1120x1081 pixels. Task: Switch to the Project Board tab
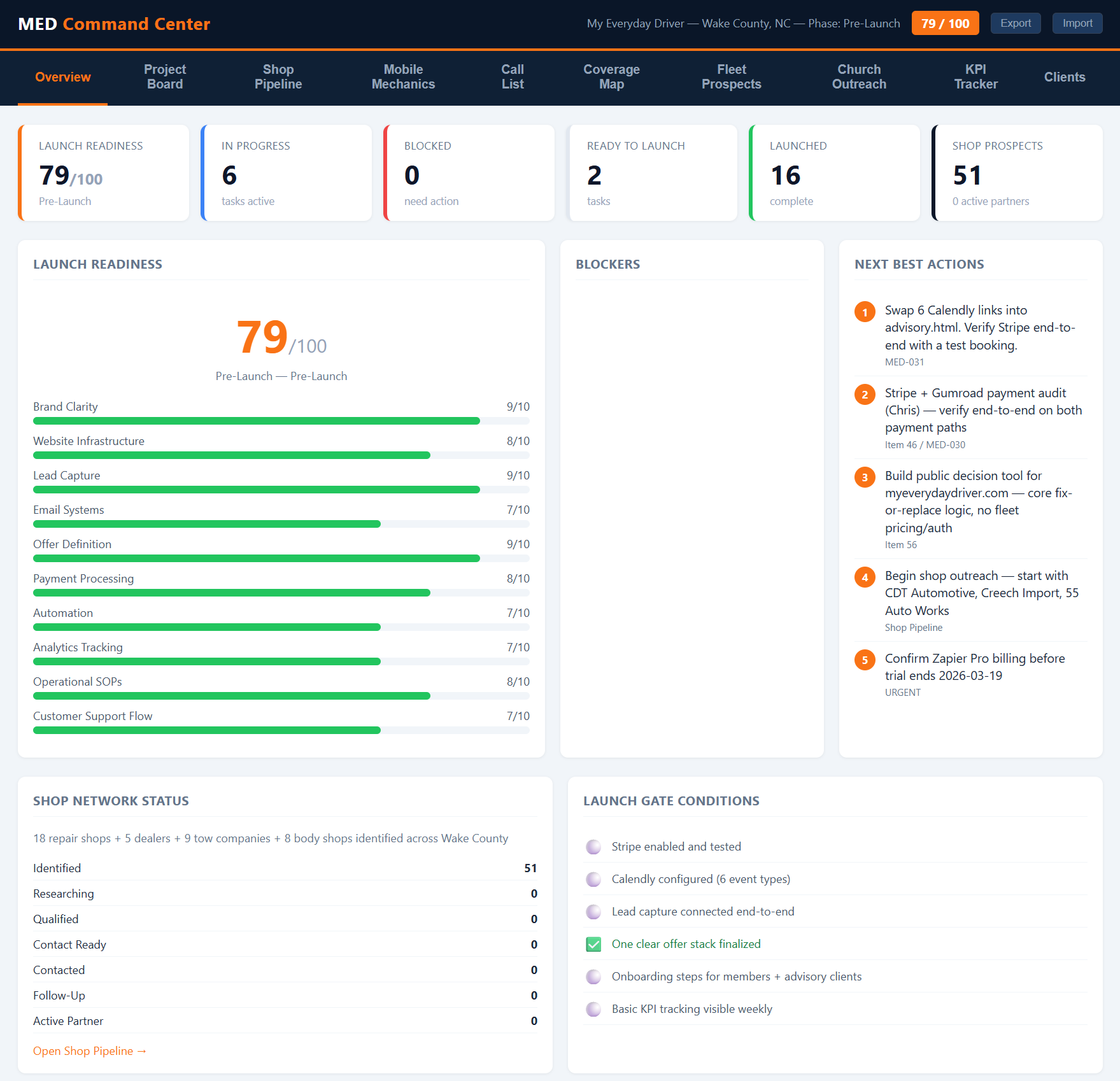[165, 77]
